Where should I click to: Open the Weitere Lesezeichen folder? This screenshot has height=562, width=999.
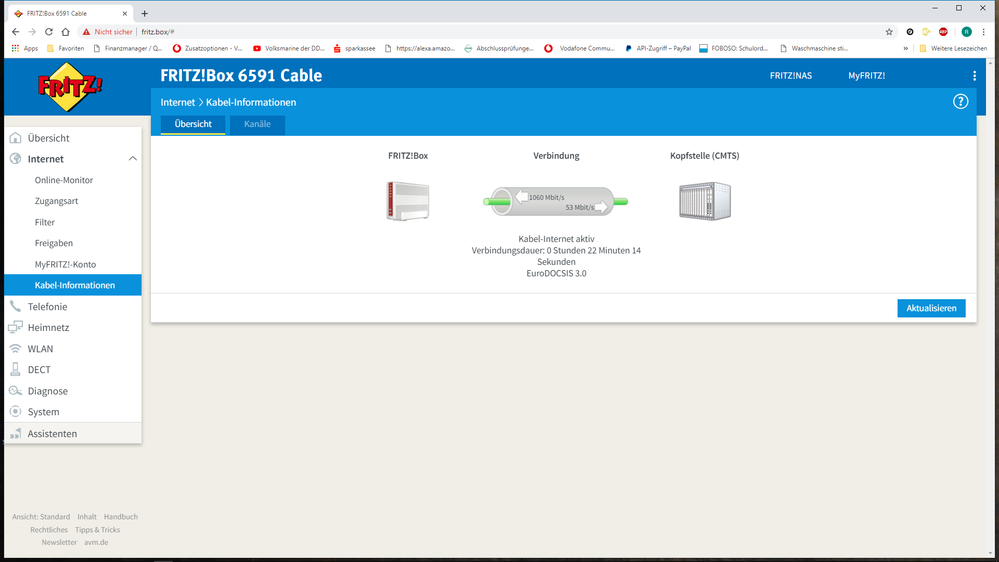952,48
